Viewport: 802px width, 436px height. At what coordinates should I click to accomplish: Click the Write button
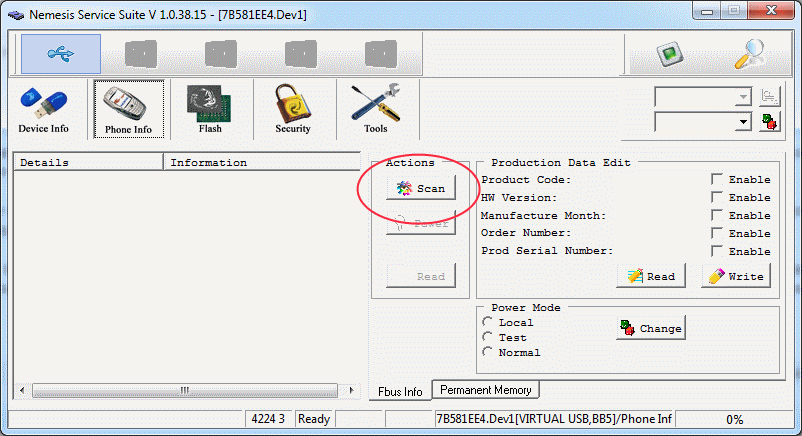[736, 276]
